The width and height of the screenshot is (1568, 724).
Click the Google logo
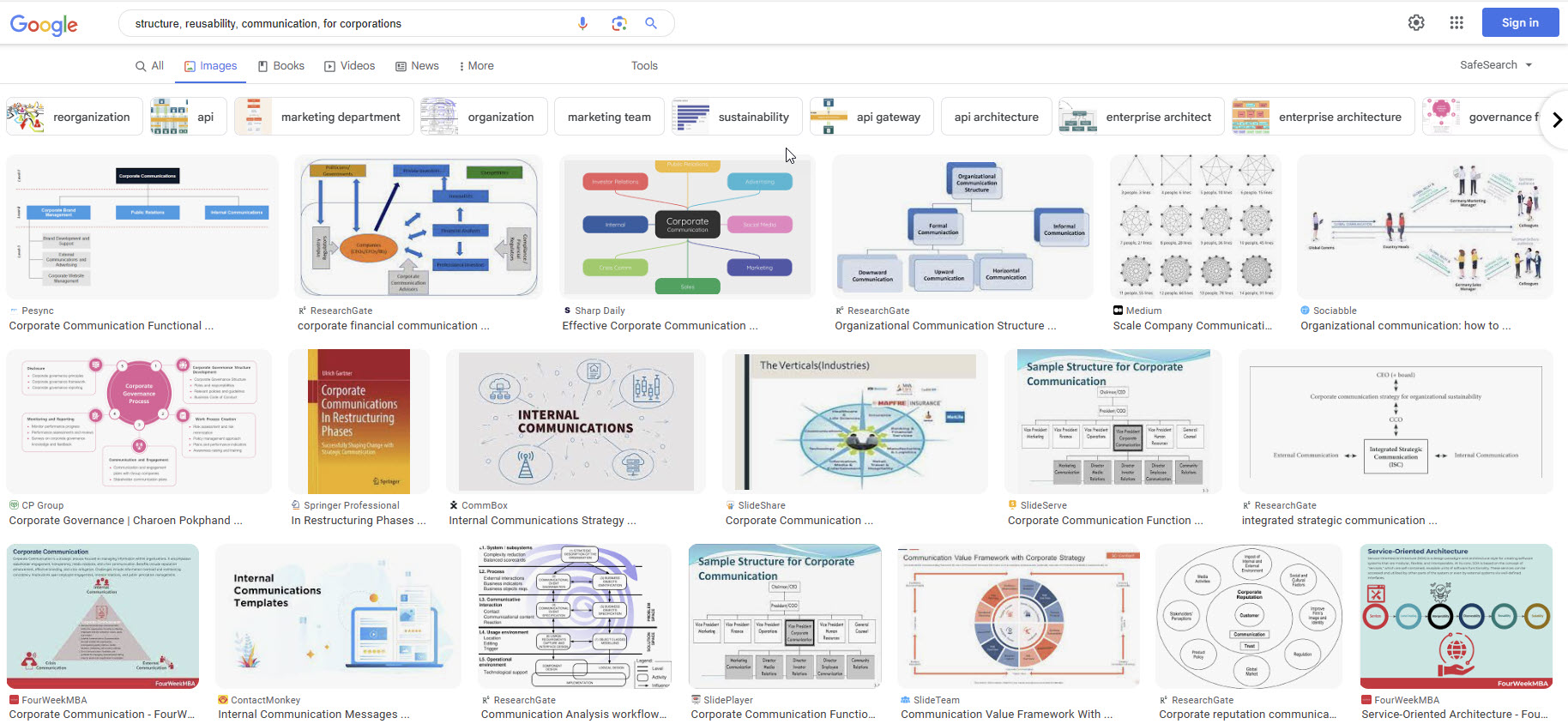tap(44, 24)
